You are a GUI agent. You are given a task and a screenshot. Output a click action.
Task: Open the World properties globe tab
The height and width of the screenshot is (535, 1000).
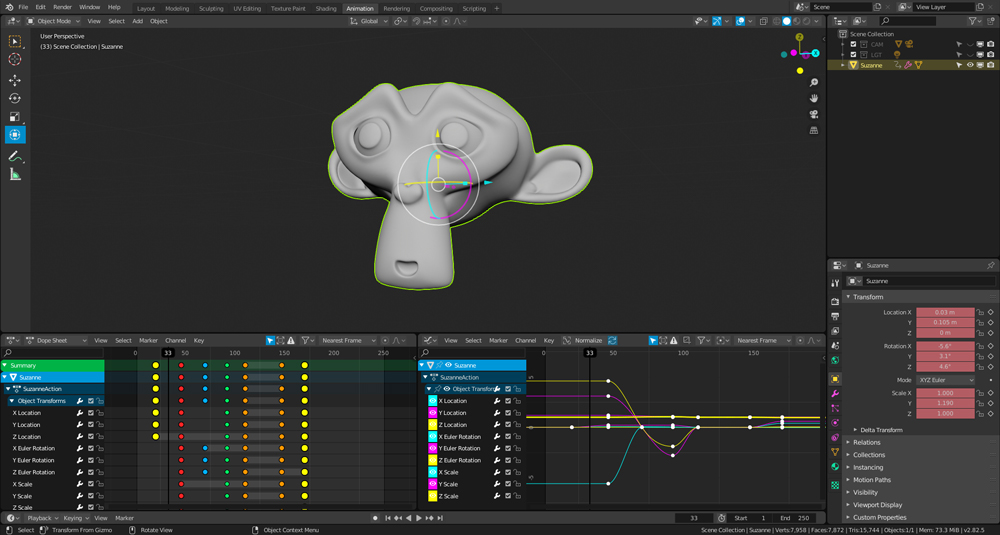835,360
